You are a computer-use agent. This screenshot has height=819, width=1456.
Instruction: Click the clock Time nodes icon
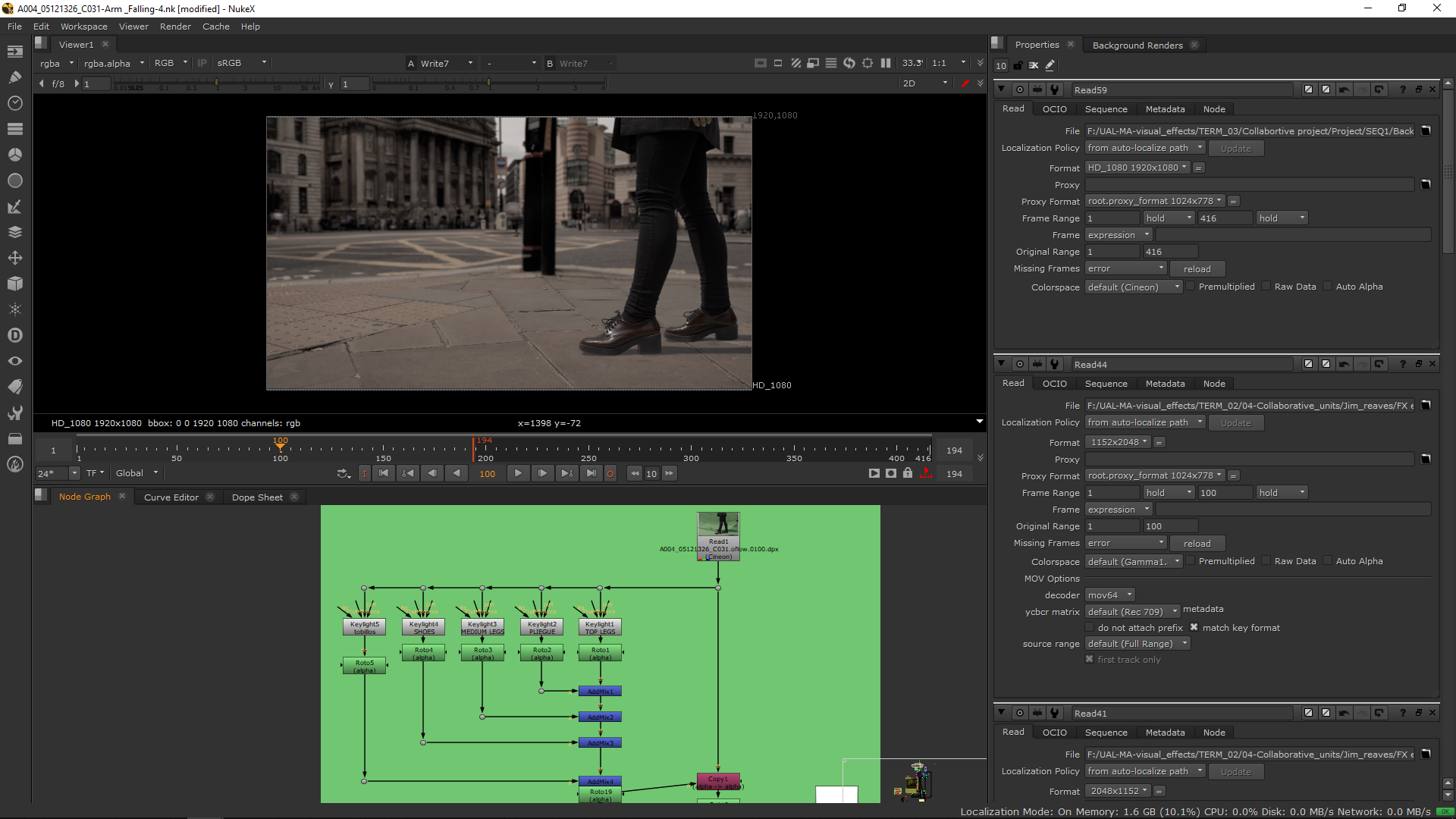coord(14,103)
